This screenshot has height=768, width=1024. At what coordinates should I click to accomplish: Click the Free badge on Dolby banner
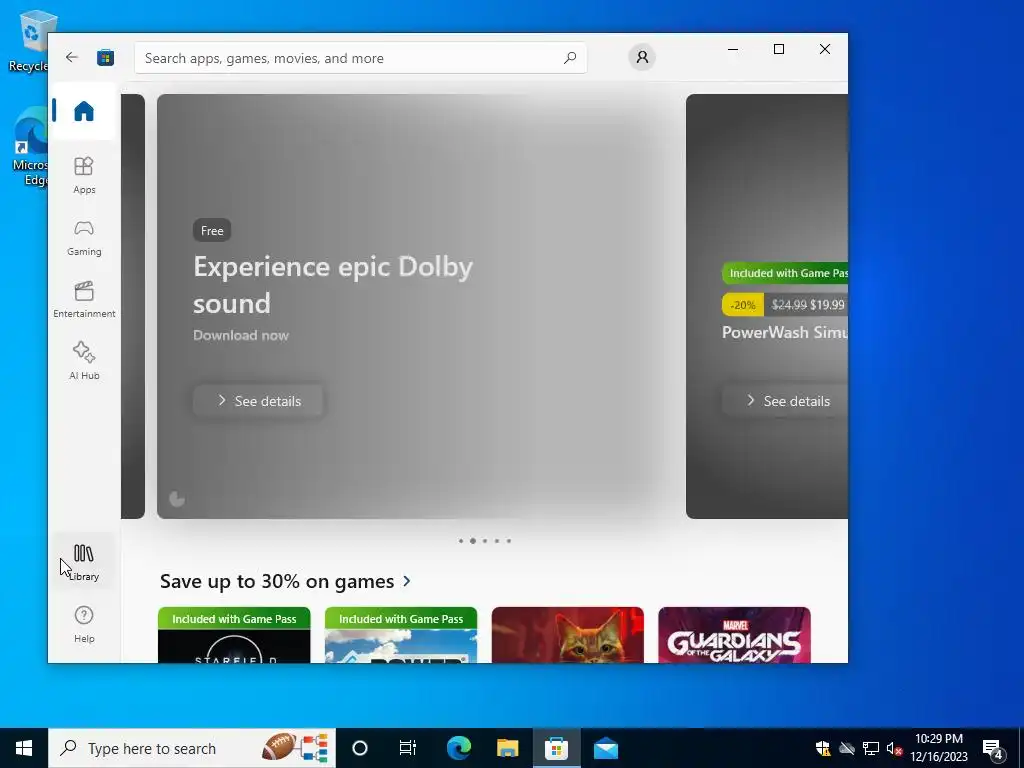212,231
